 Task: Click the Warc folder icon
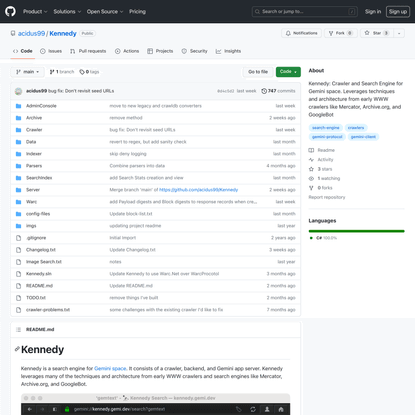19,202
